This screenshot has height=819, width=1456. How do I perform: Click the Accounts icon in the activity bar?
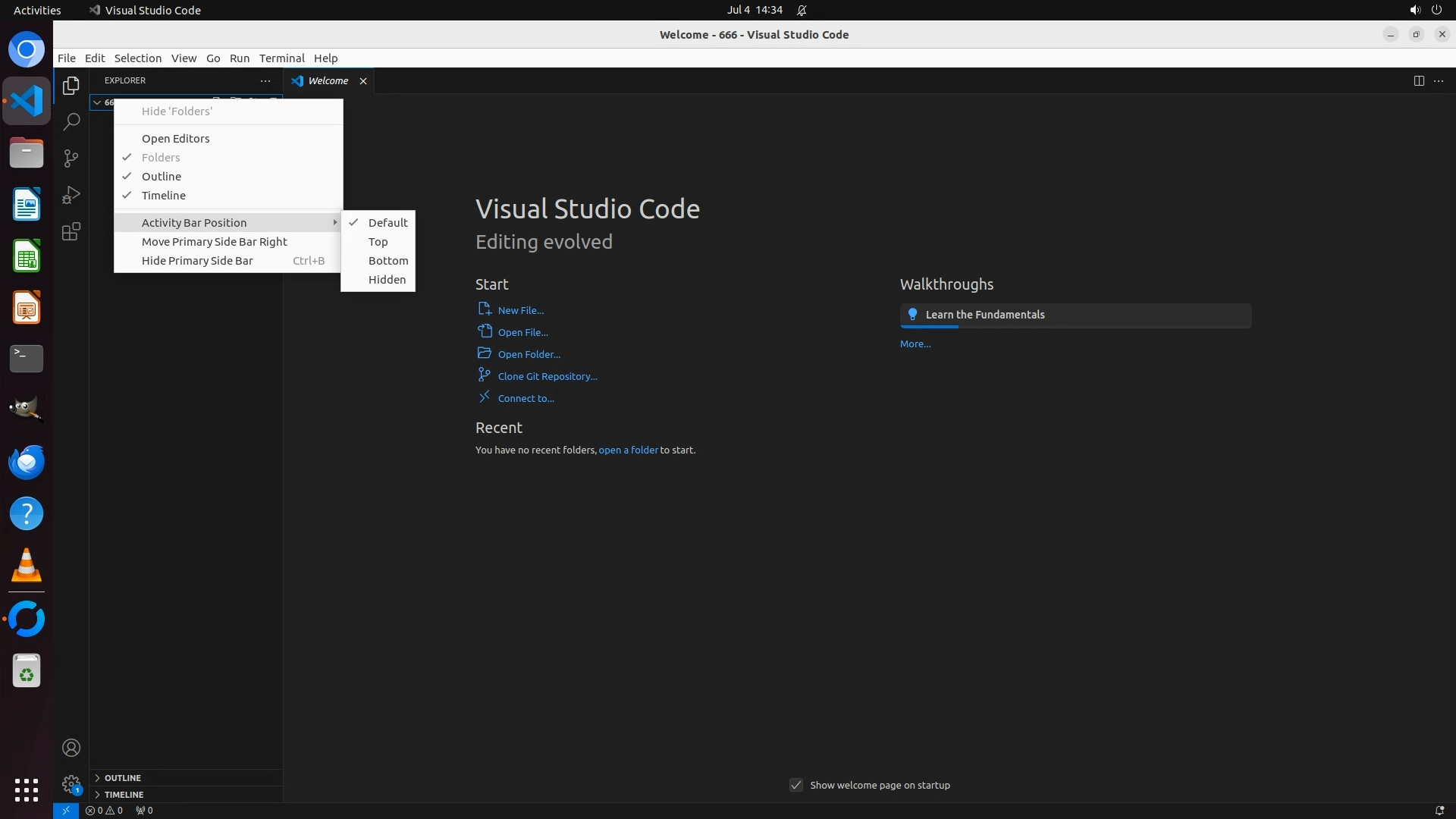coord(71,748)
